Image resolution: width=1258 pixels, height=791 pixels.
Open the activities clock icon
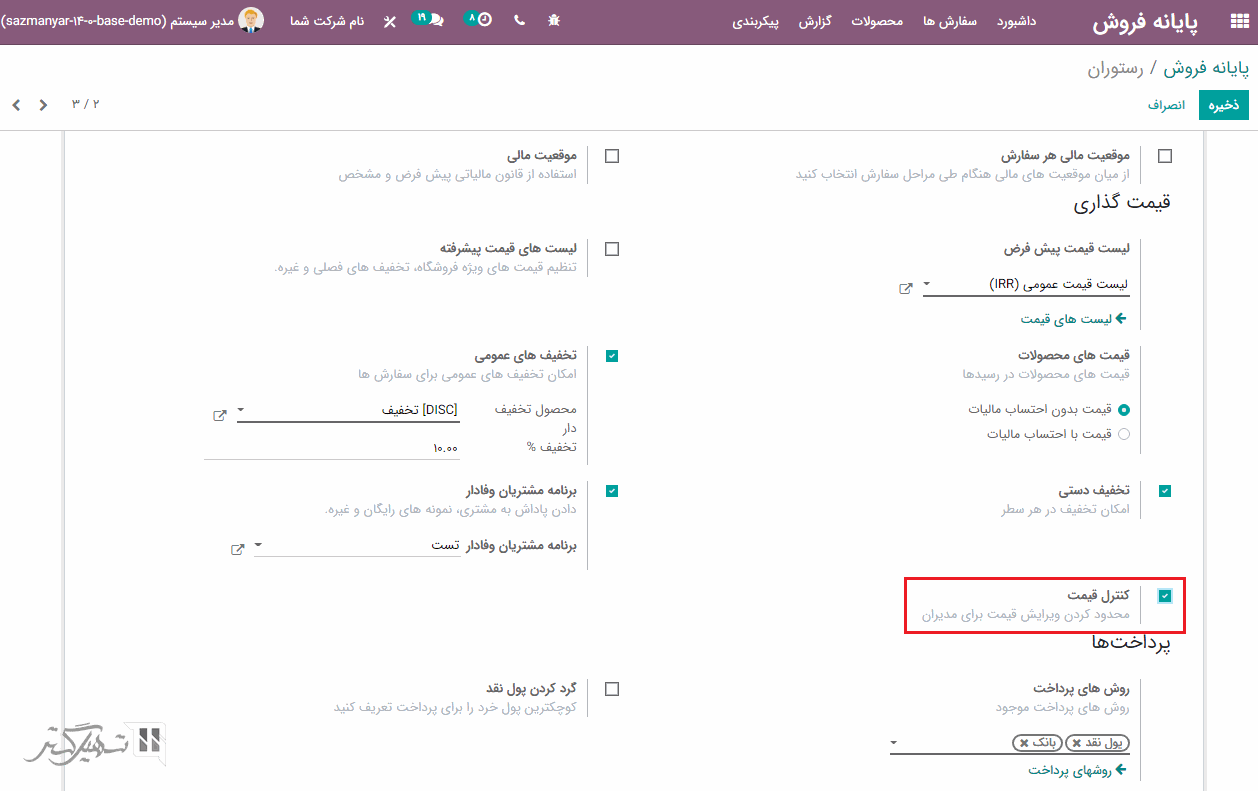coord(484,21)
